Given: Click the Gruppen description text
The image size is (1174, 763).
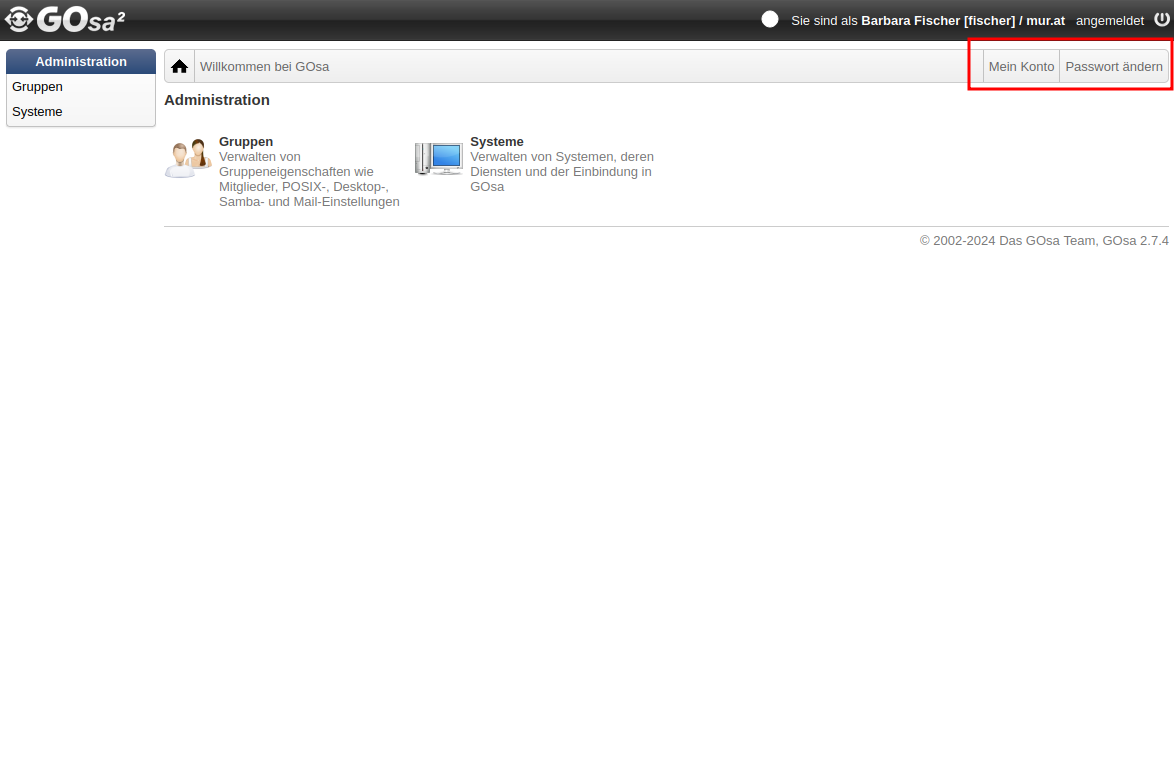Looking at the screenshot, I should 309,179.
